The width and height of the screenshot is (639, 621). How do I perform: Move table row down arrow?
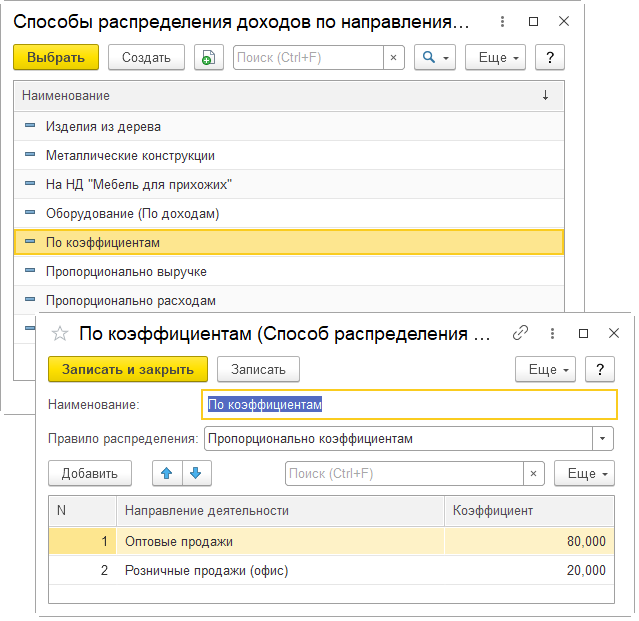(x=197, y=473)
